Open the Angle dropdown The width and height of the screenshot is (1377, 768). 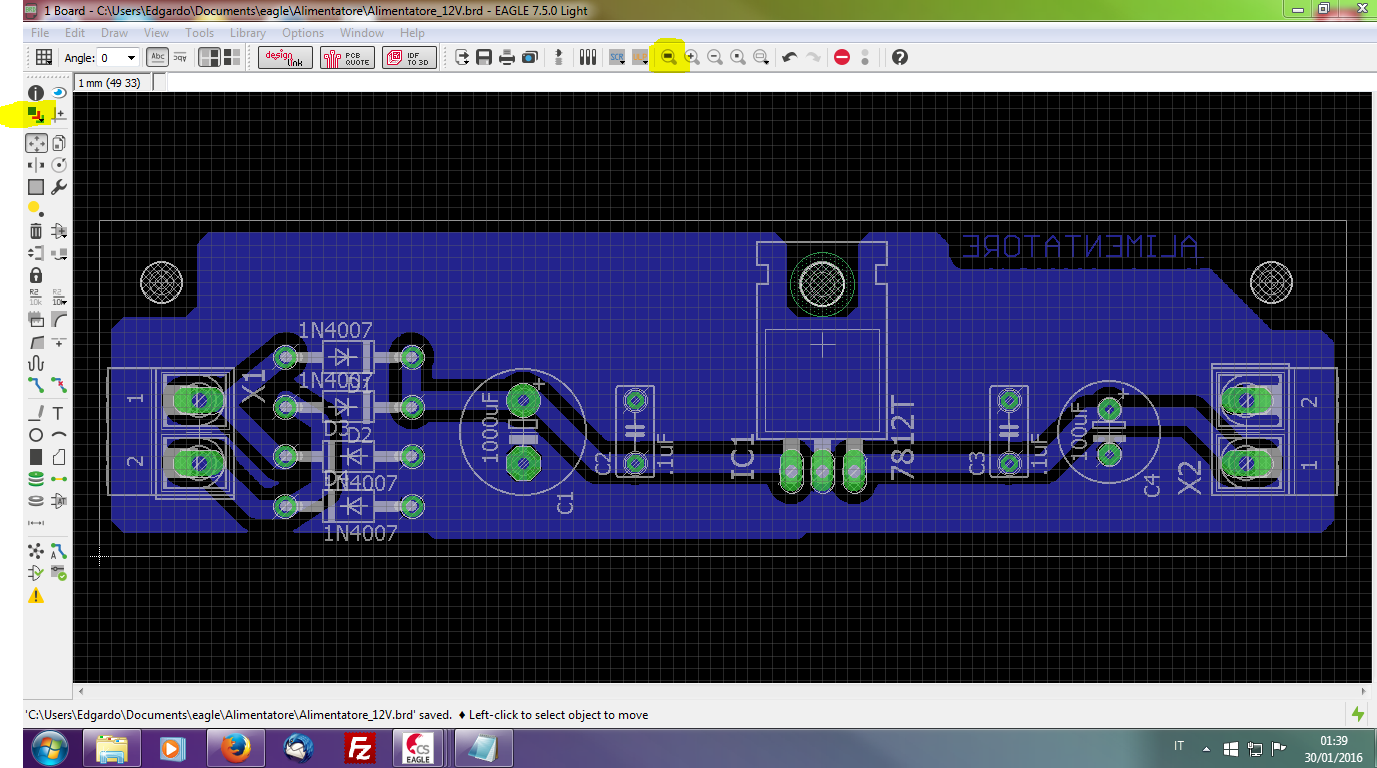click(130, 58)
